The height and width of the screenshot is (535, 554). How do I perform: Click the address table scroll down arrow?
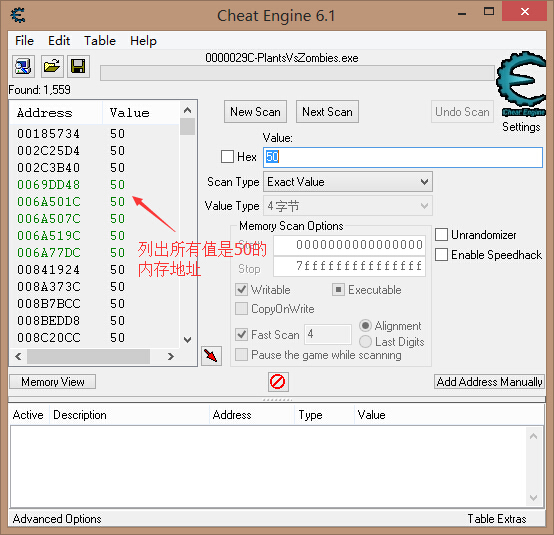pos(534,498)
